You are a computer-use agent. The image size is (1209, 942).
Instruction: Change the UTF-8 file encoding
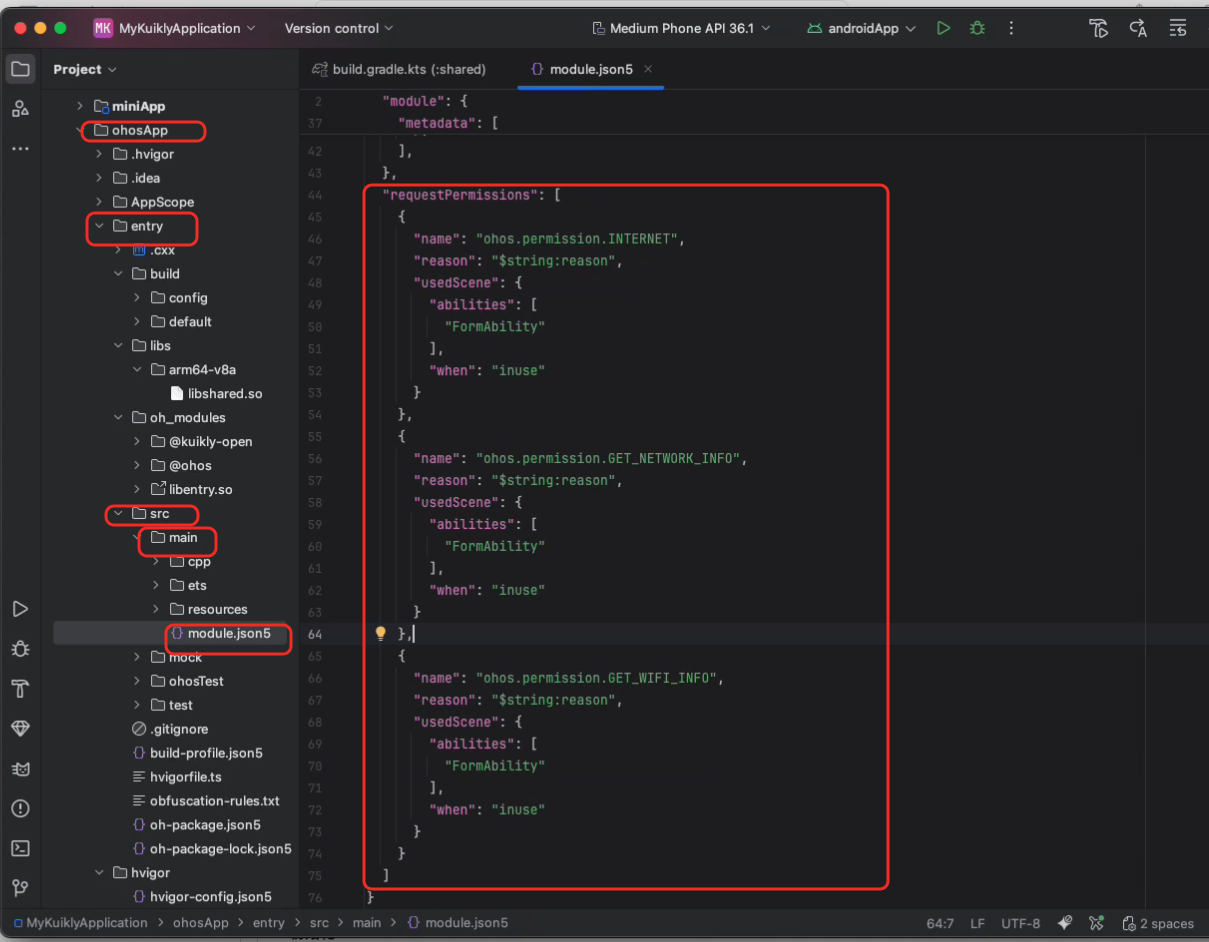coord(1020,923)
